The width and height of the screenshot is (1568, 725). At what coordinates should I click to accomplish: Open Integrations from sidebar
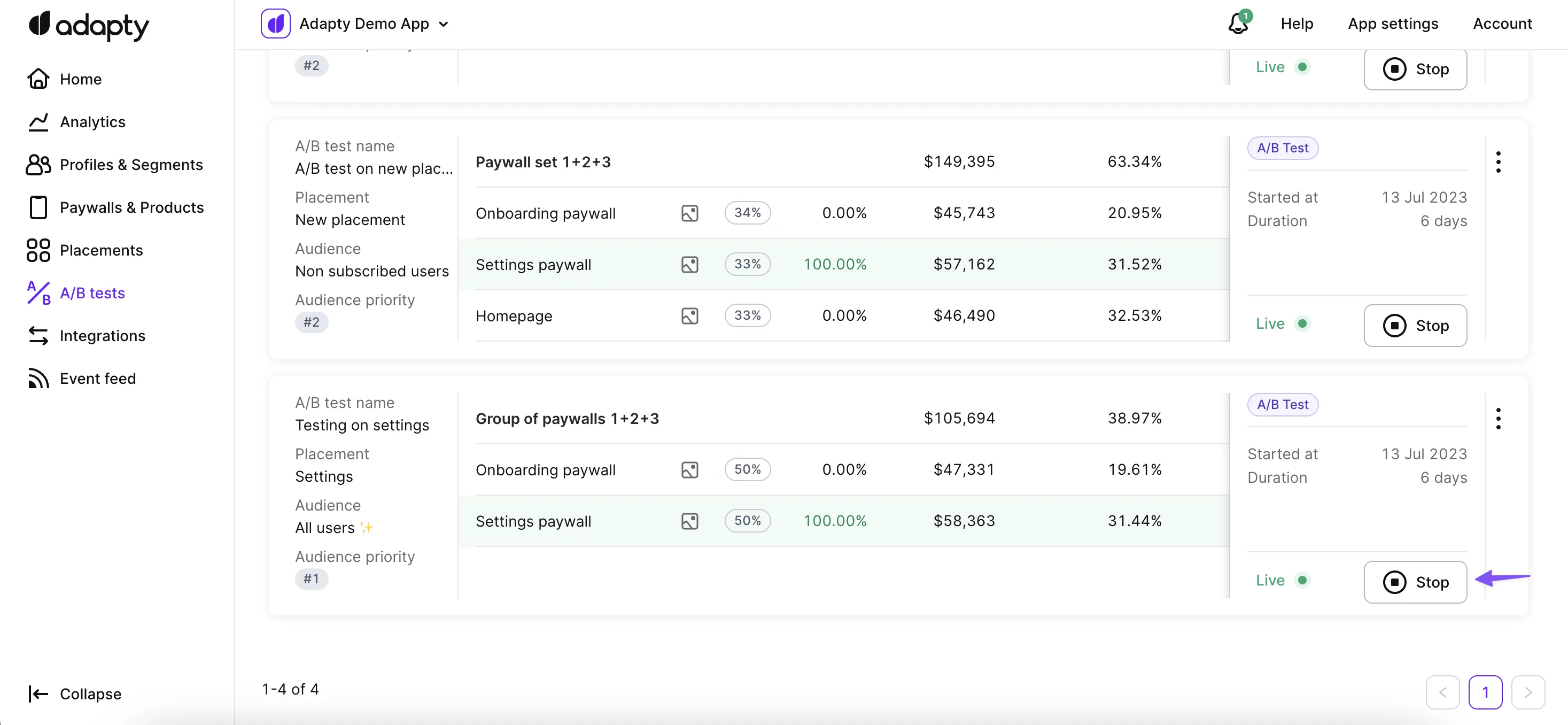point(102,336)
